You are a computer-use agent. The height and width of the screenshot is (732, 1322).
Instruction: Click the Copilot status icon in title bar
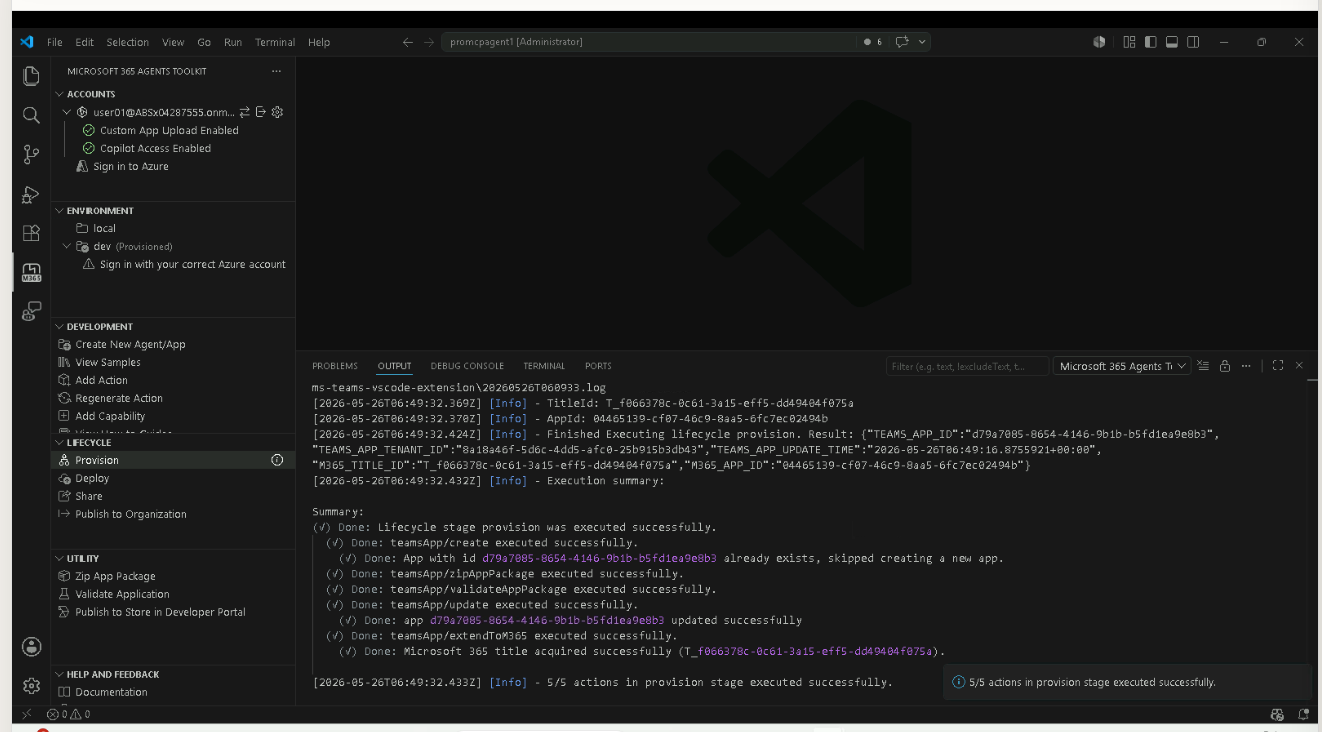pyautogui.click(x=1099, y=42)
